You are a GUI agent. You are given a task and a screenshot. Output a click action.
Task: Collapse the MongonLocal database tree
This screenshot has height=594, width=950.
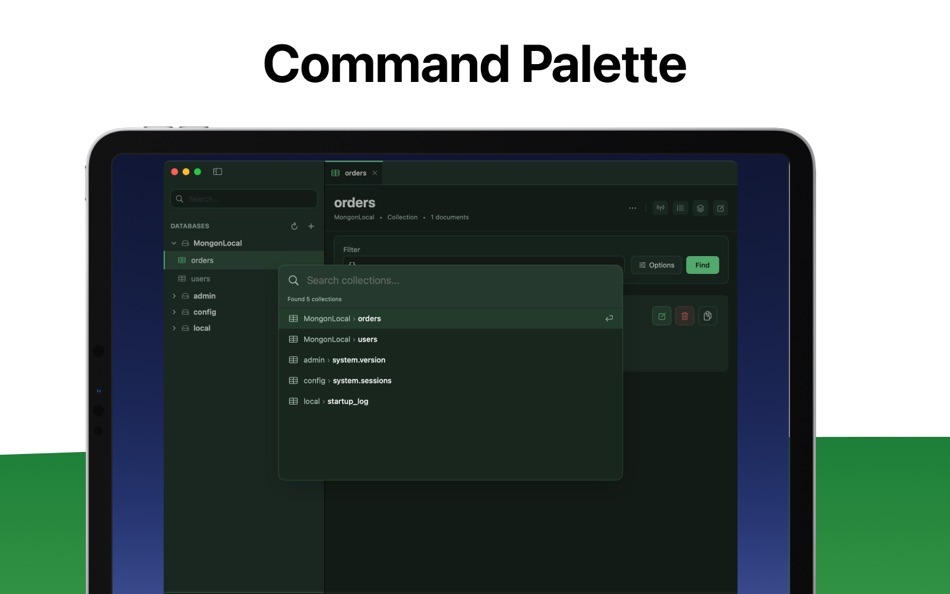click(x=173, y=242)
